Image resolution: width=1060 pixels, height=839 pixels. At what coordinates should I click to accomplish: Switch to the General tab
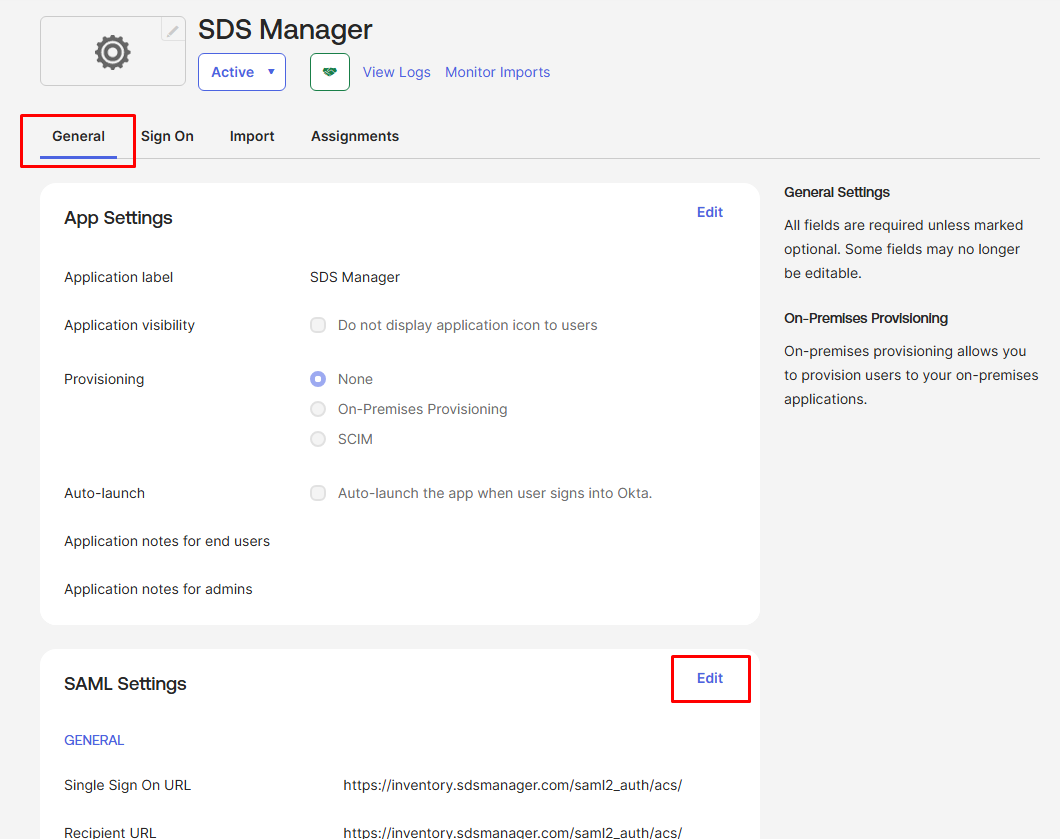78,136
